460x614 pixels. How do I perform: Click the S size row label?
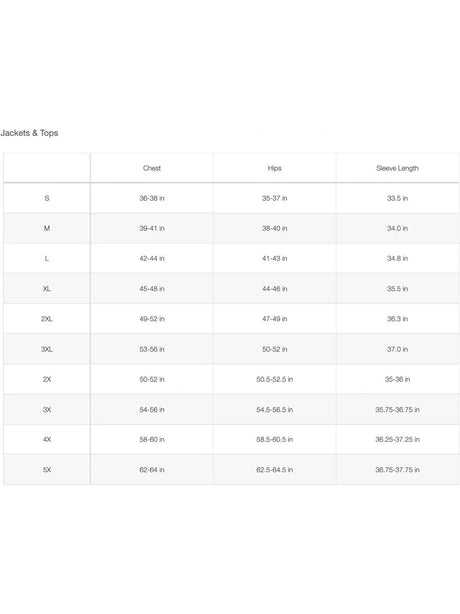[x=47, y=198]
